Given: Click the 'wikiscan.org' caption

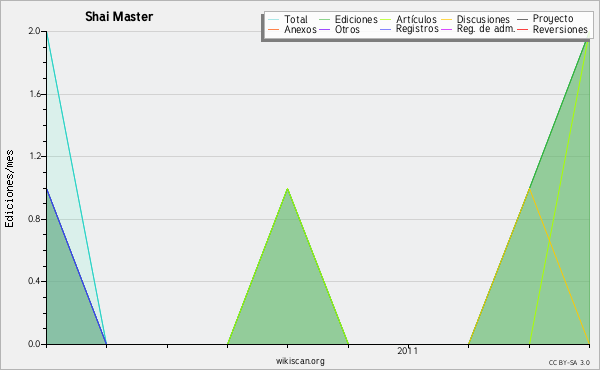Looking at the screenshot, I should tap(300, 361).
